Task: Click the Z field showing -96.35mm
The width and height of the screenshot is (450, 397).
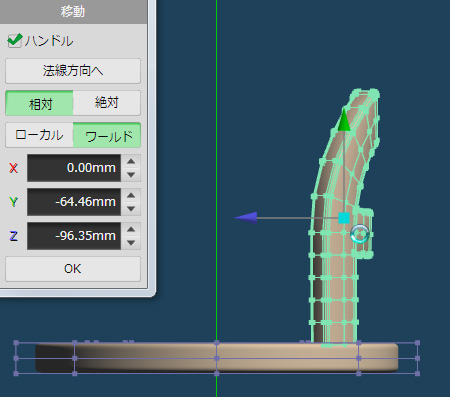Action: point(74,236)
